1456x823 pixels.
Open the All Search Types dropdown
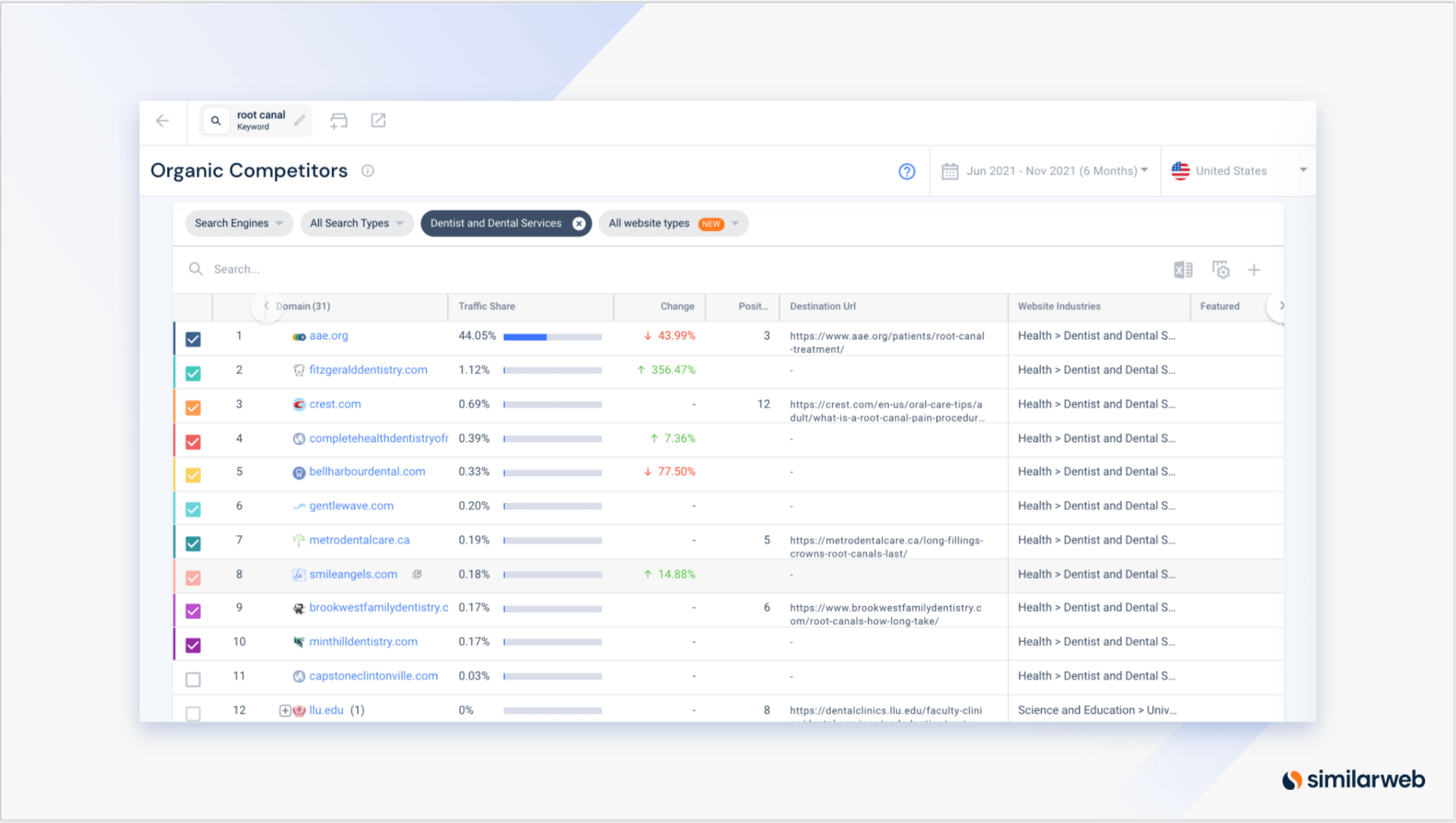[x=357, y=224]
